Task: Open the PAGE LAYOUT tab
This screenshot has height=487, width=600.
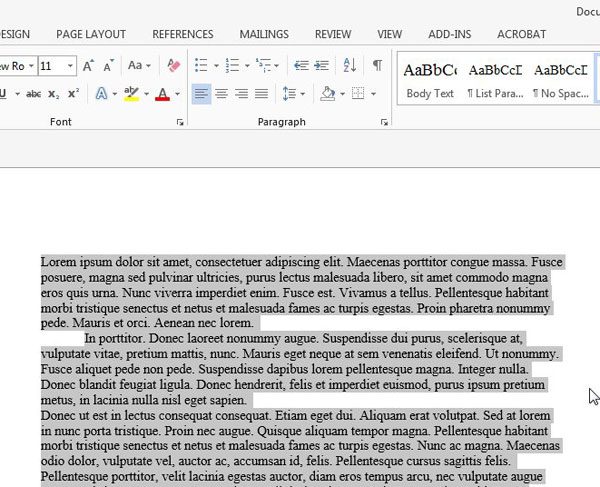Action: click(x=91, y=34)
